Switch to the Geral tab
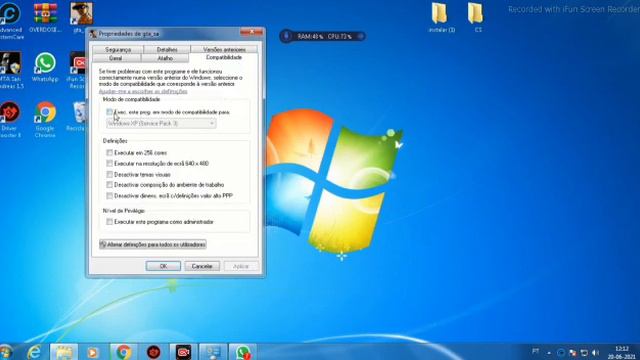Image resolution: width=640 pixels, height=360 pixels. (x=116, y=58)
